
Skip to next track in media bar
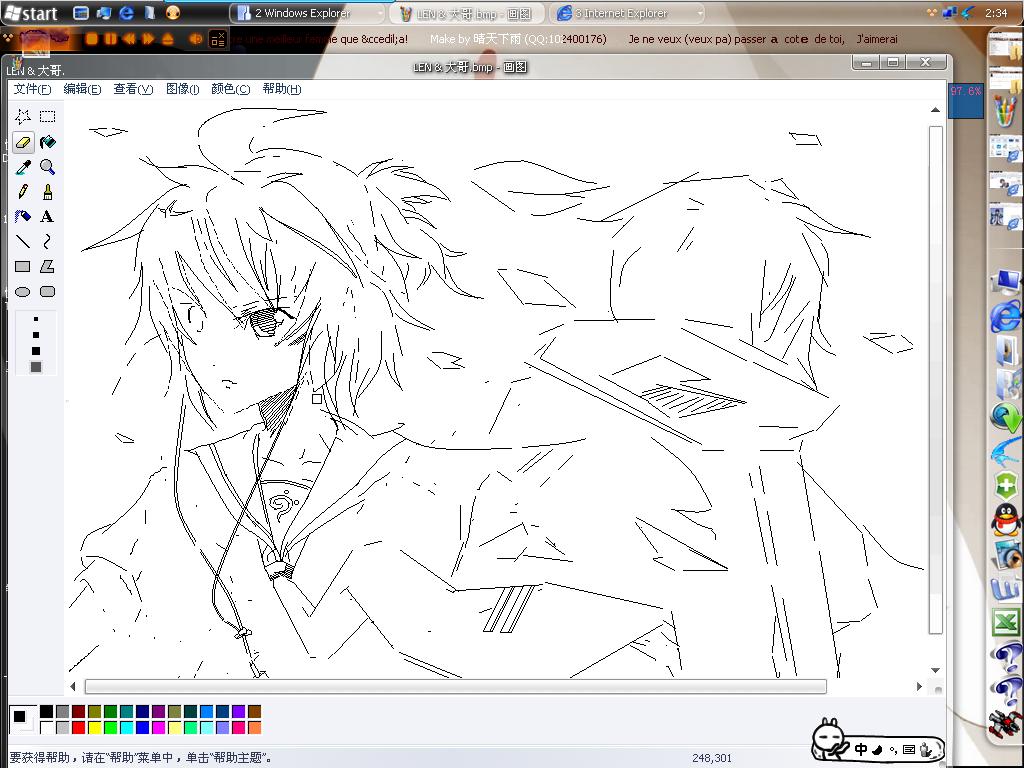(x=148, y=39)
